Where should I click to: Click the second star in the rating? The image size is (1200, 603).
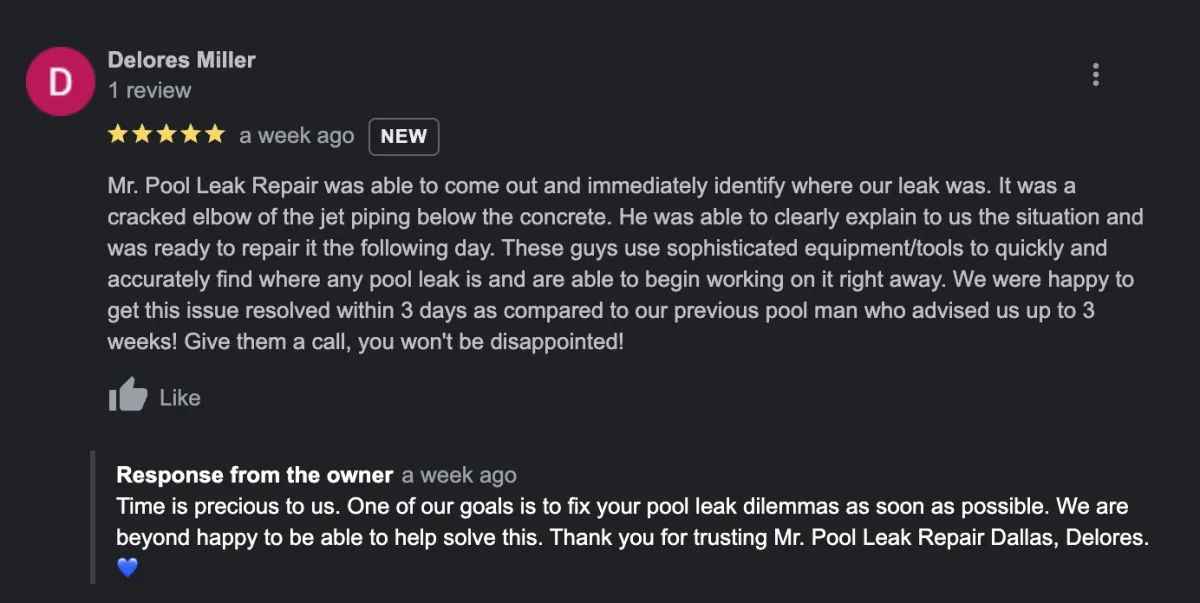[x=142, y=135]
